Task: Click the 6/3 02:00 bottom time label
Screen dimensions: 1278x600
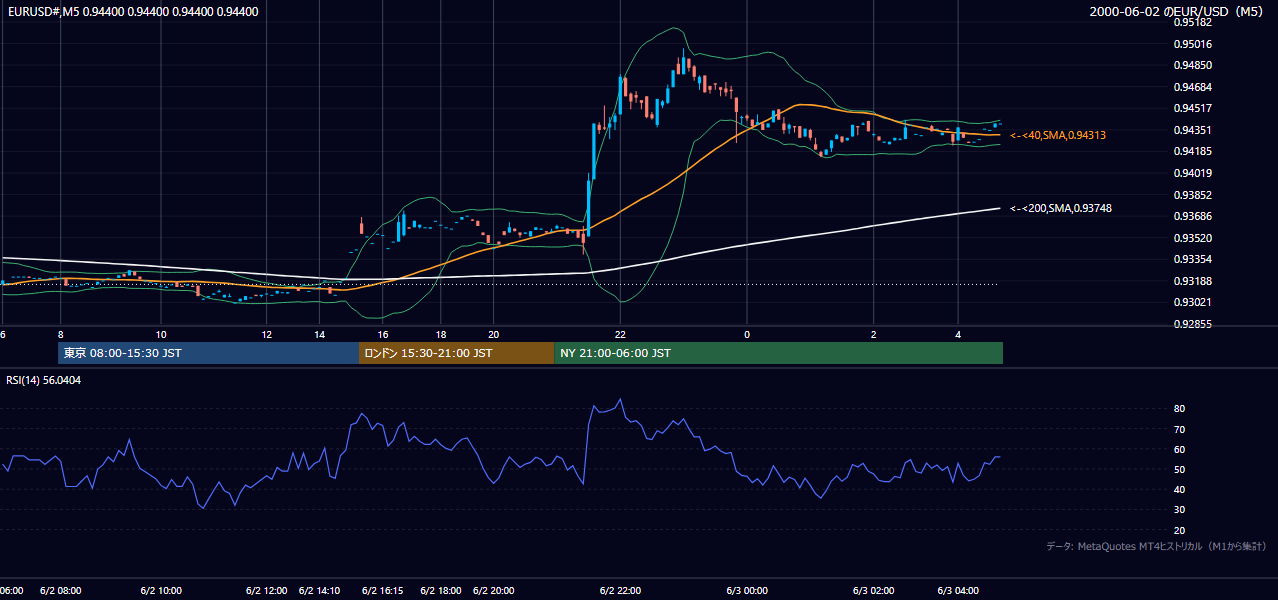Action: coord(873,591)
